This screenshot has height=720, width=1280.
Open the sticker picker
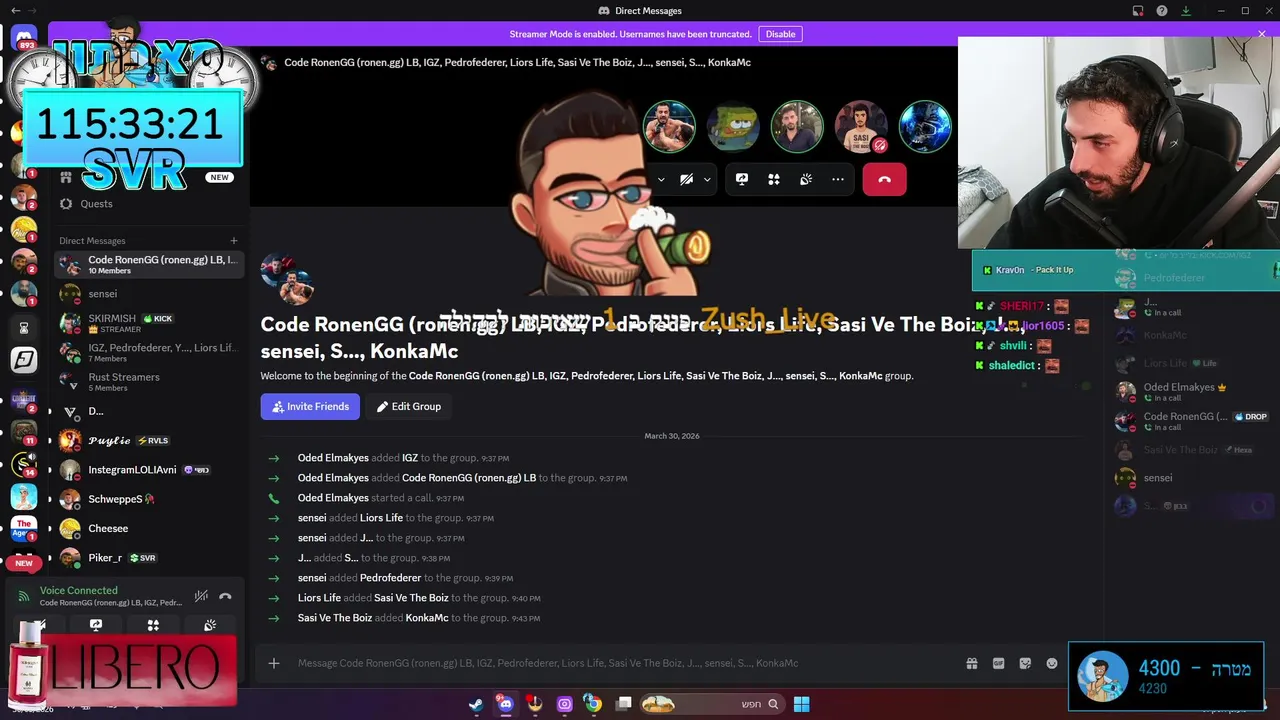pyautogui.click(x=1025, y=663)
